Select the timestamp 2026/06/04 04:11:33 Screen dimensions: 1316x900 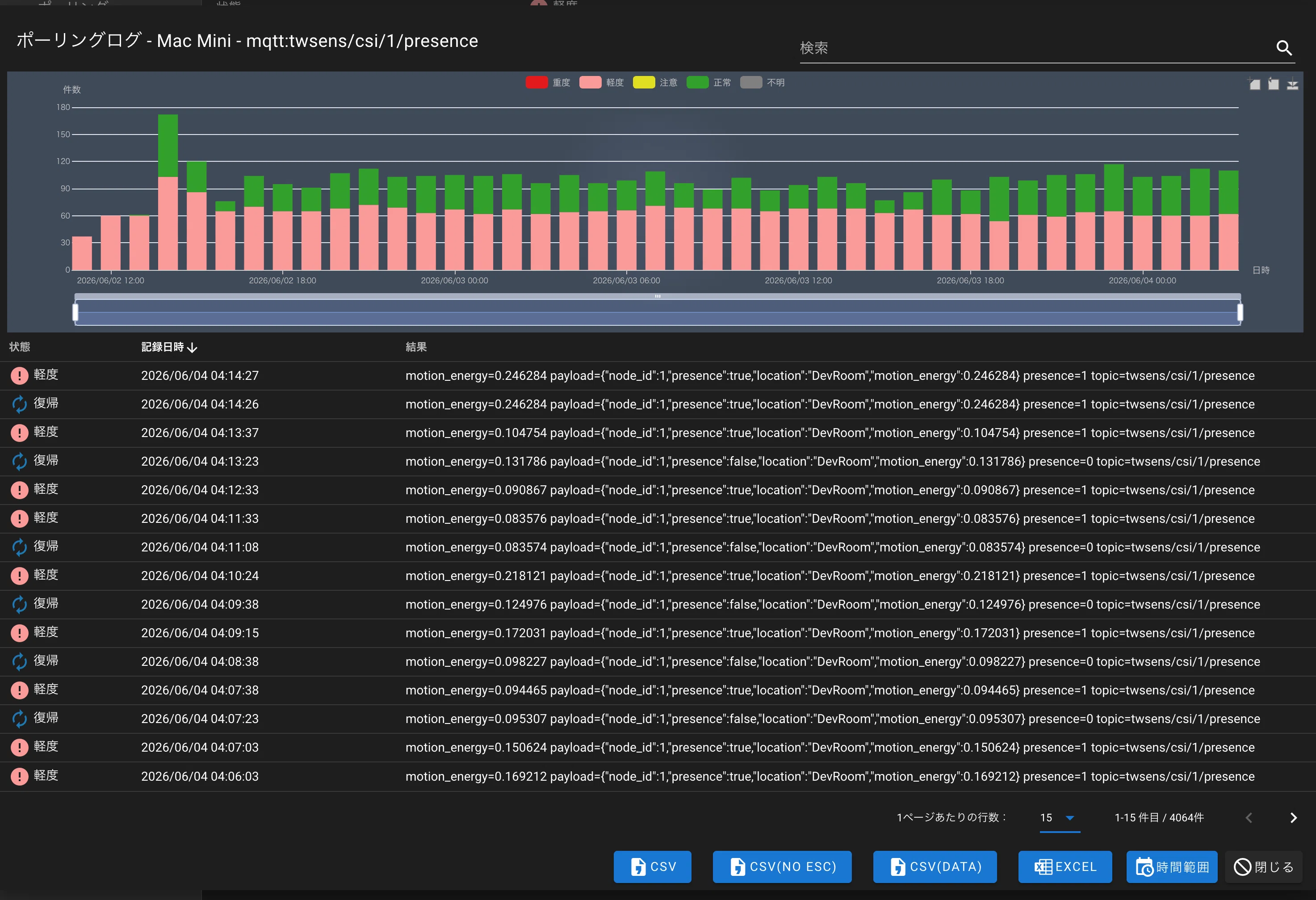click(200, 518)
